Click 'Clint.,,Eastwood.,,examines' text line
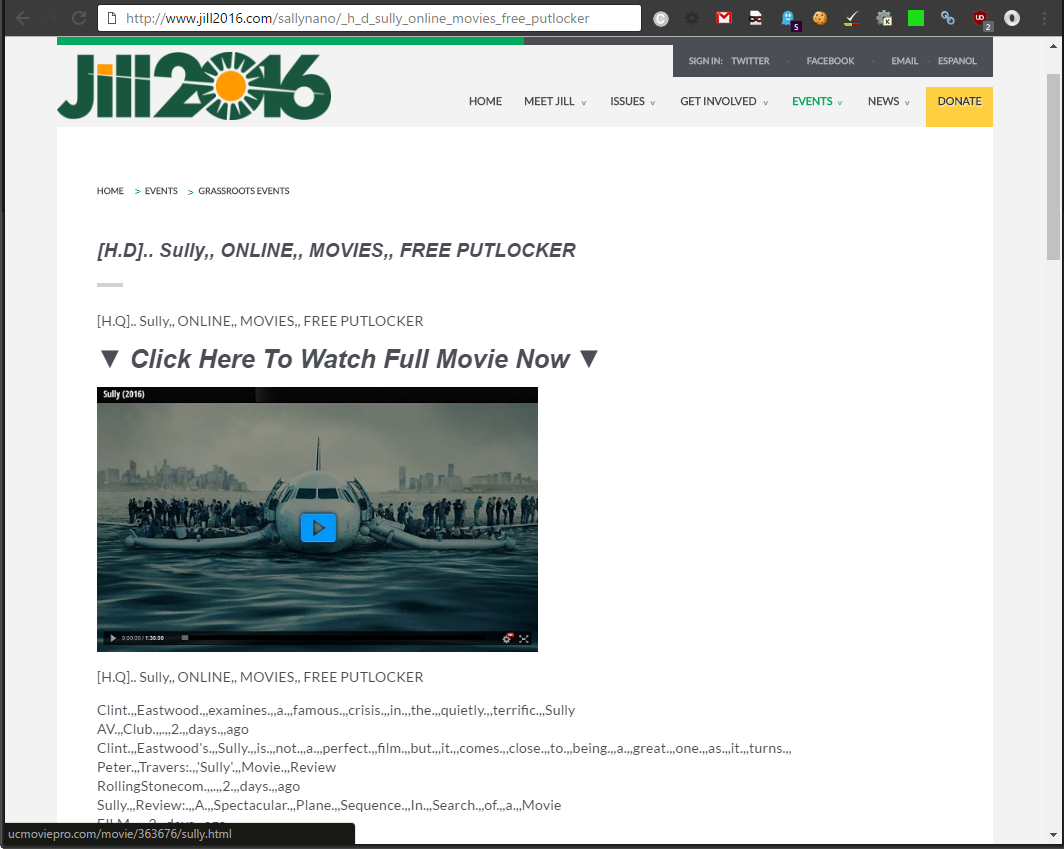Screen dimensions: 1064x849 click(x=336, y=711)
